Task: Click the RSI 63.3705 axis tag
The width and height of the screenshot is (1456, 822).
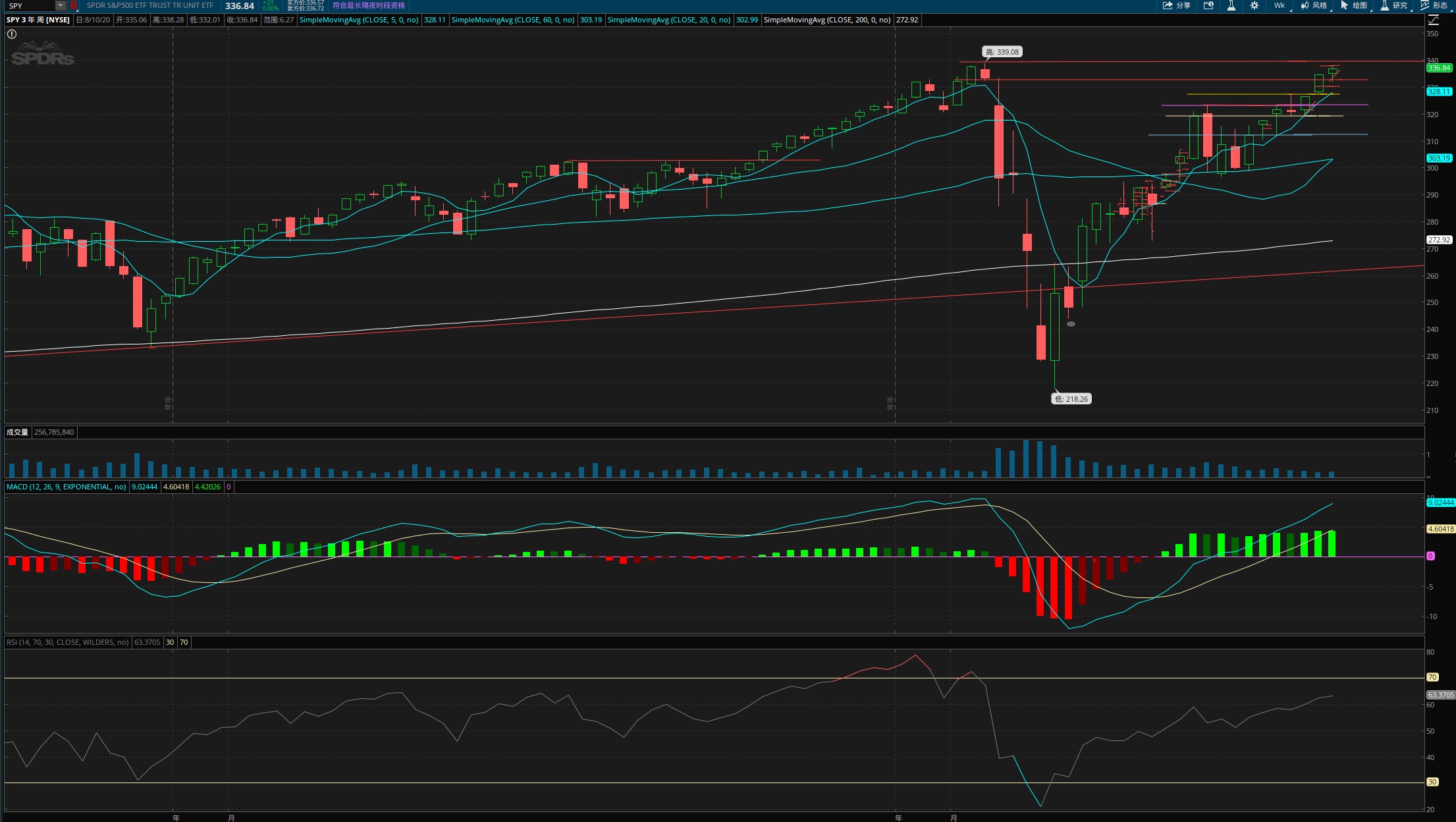Action: [1440, 695]
